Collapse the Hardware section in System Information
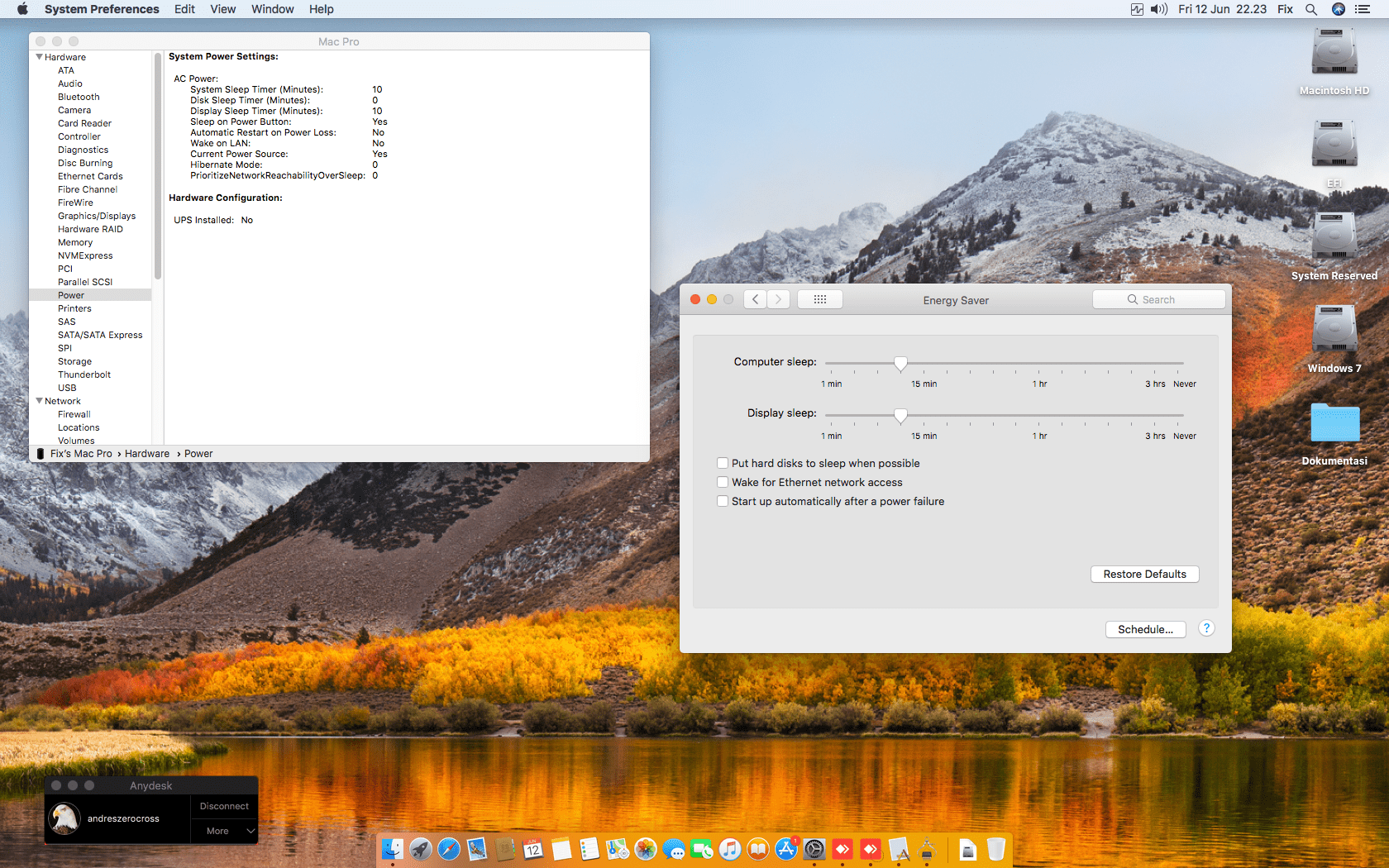This screenshot has height=868, width=1389. pos(39,57)
